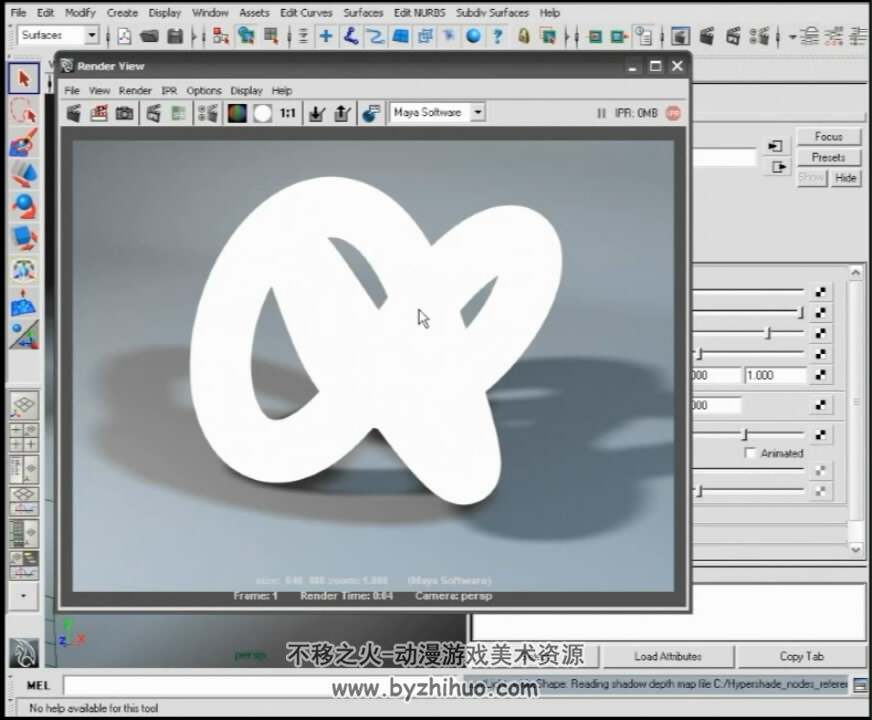Click the MEL command line input

pyautogui.click(x=261, y=686)
